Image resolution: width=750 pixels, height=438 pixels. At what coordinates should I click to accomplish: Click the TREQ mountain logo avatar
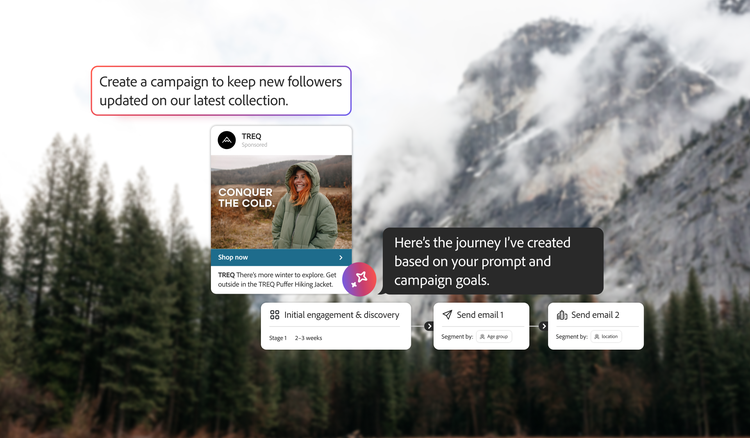[x=227, y=140]
